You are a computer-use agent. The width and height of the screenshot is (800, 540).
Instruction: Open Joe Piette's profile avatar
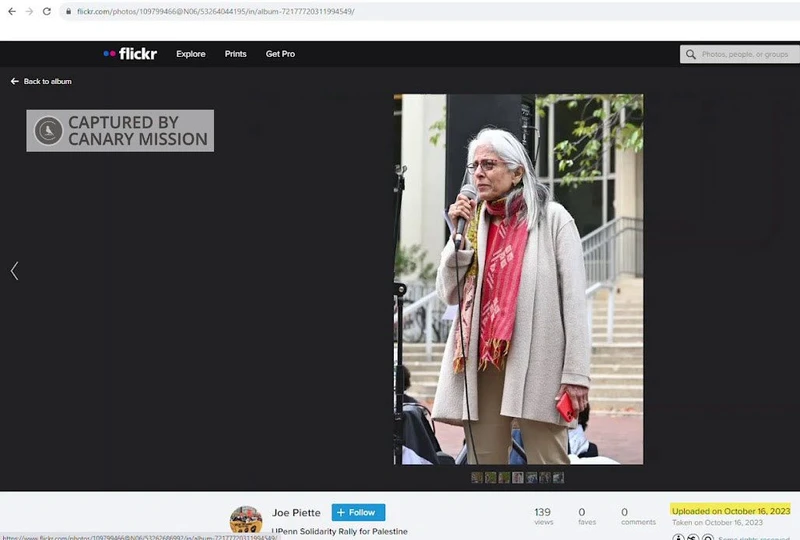click(x=246, y=520)
